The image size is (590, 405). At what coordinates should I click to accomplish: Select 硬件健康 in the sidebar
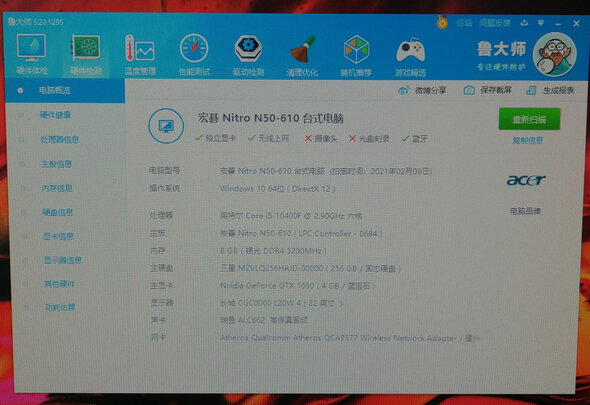point(55,115)
